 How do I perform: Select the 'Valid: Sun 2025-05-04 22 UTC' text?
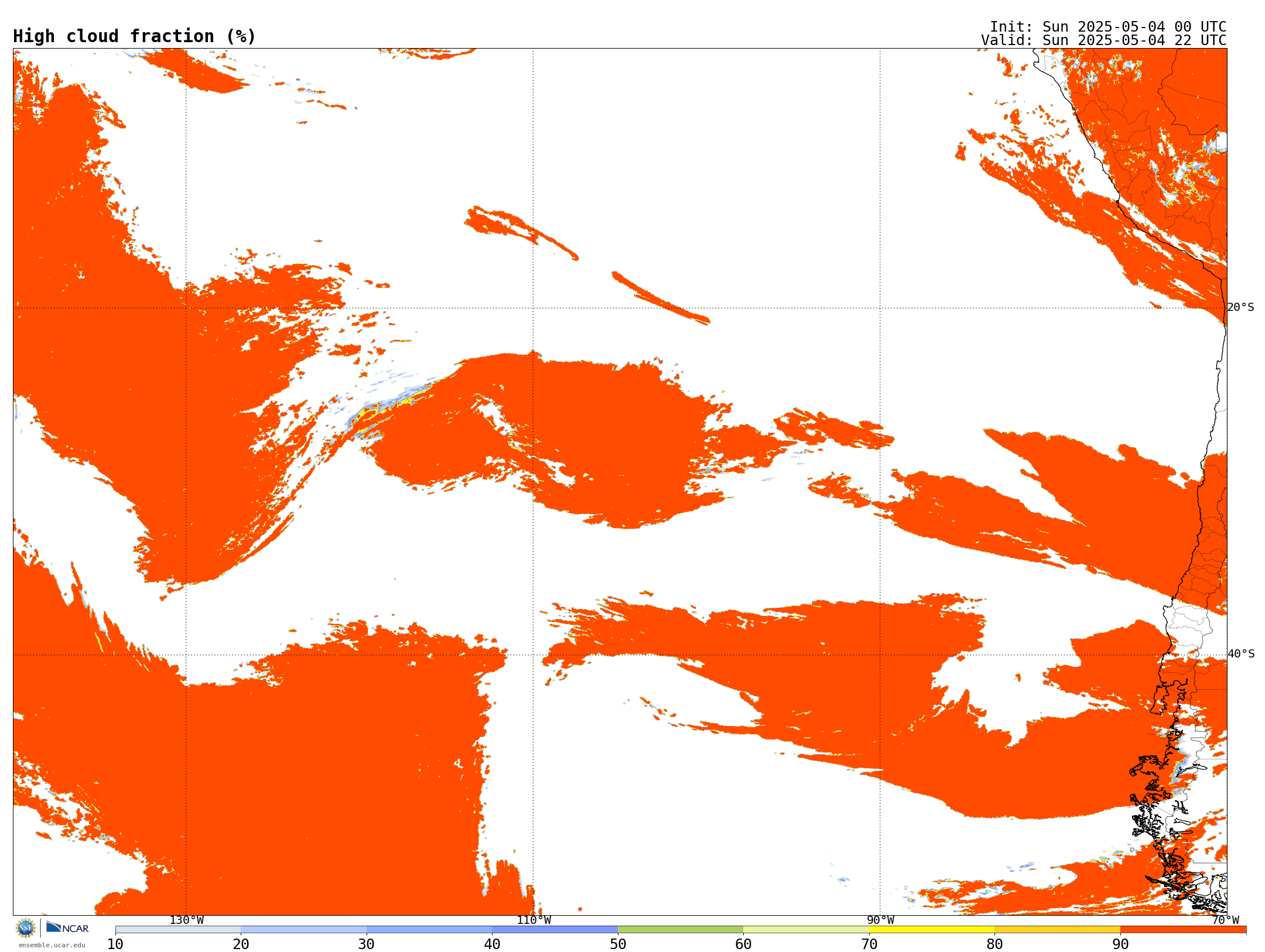pos(1104,40)
